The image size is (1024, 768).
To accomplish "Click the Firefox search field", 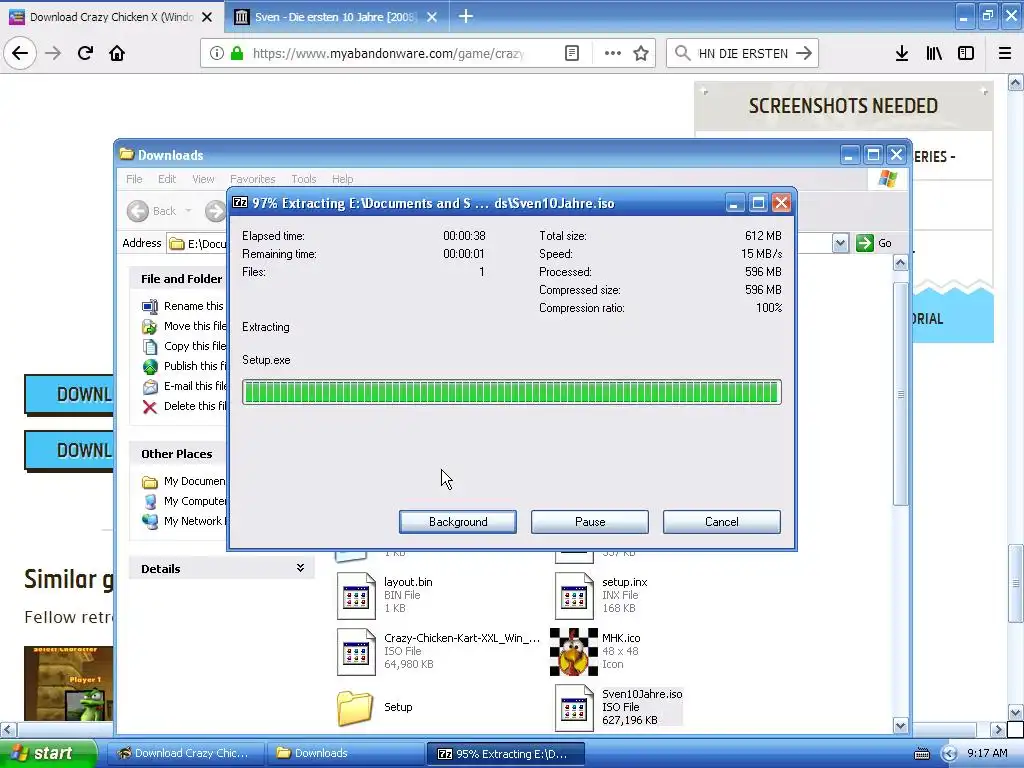I will (x=743, y=54).
